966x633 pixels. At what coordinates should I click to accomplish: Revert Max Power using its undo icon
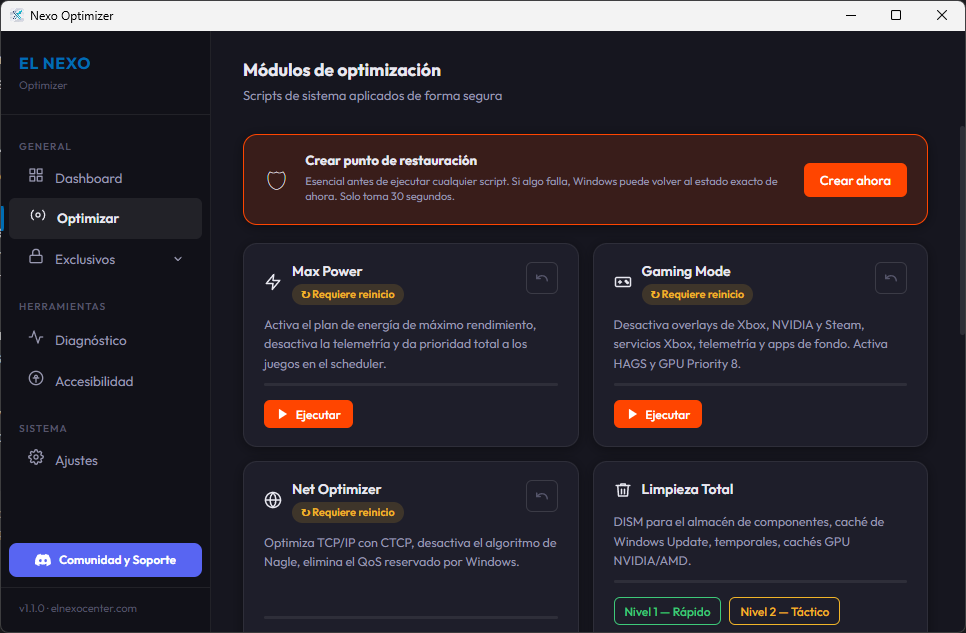541,277
